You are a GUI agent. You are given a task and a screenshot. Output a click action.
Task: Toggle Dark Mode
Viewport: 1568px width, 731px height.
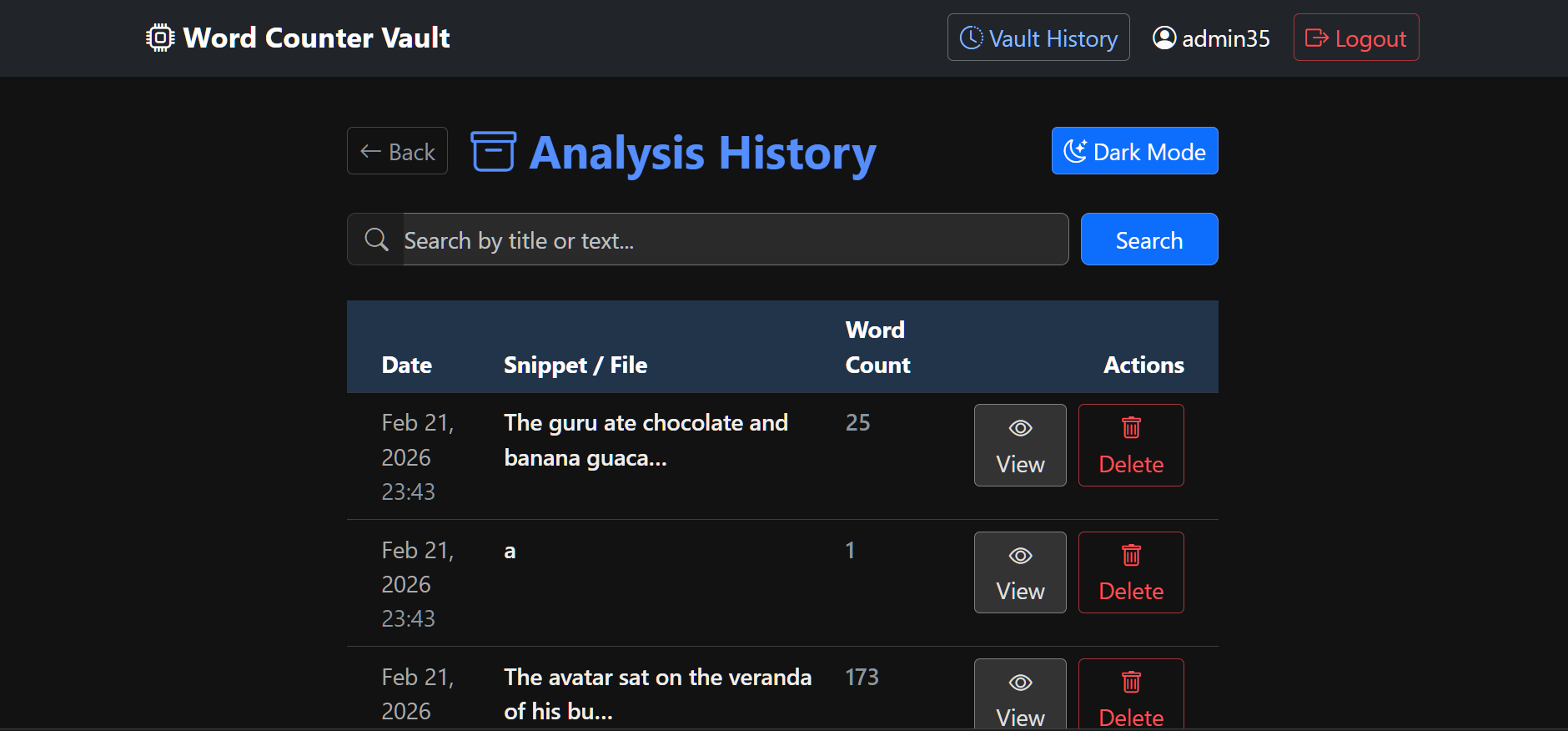pyautogui.click(x=1134, y=151)
